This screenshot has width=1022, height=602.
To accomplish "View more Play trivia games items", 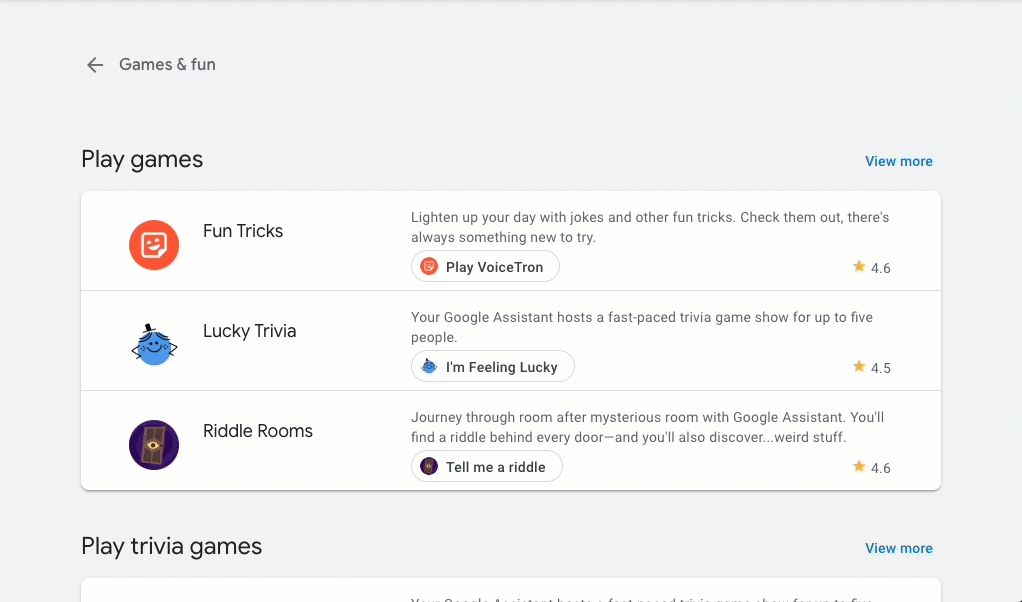I will pyautogui.click(x=899, y=548).
